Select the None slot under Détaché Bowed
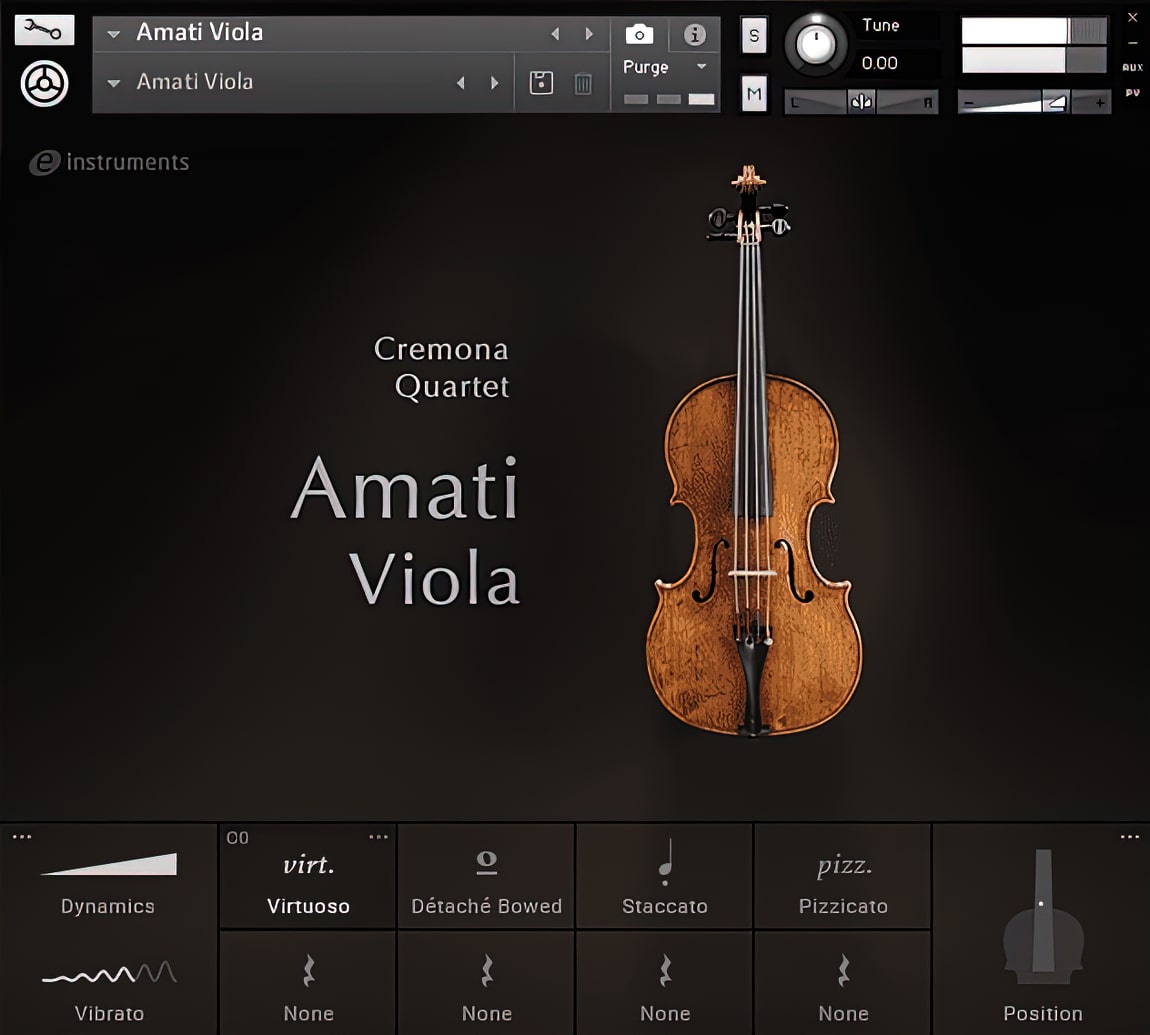Viewport: 1150px width, 1035px height. (x=486, y=983)
